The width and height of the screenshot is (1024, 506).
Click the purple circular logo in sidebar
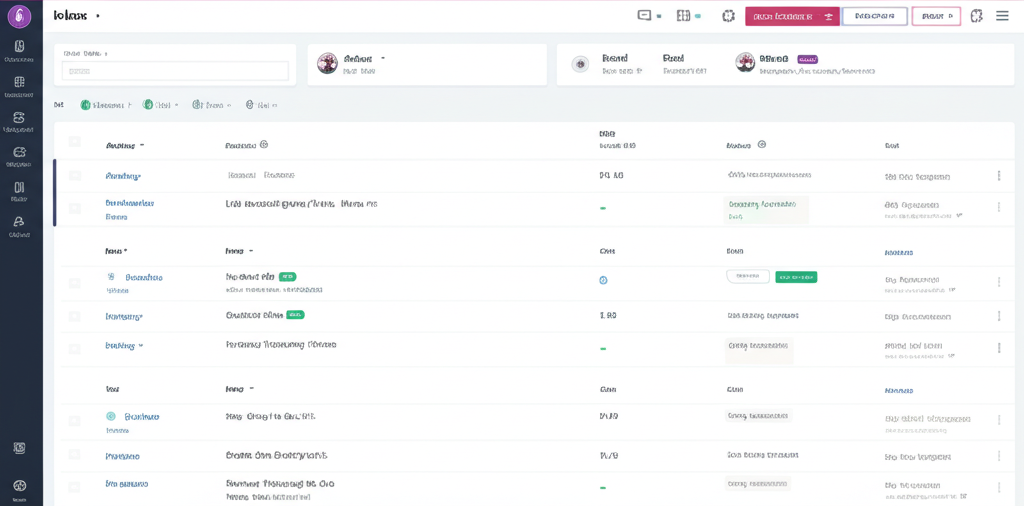[x=19, y=16]
